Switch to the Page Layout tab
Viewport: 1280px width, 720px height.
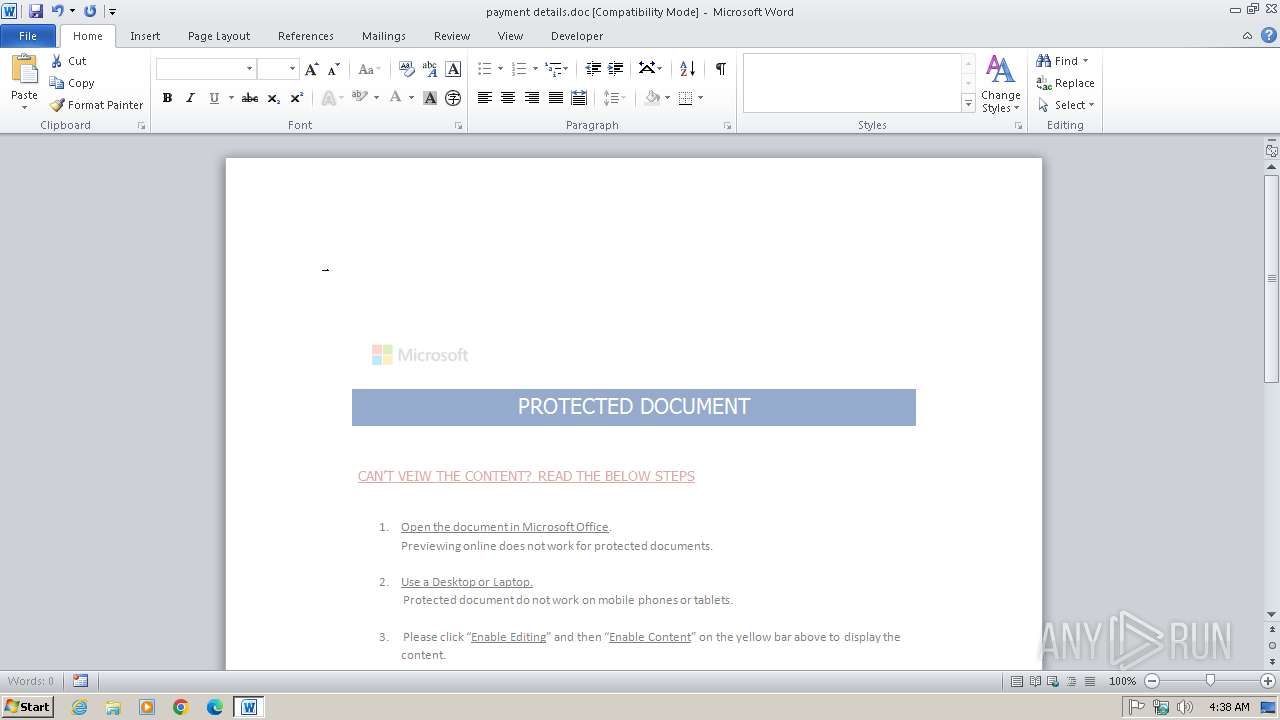[219, 36]
